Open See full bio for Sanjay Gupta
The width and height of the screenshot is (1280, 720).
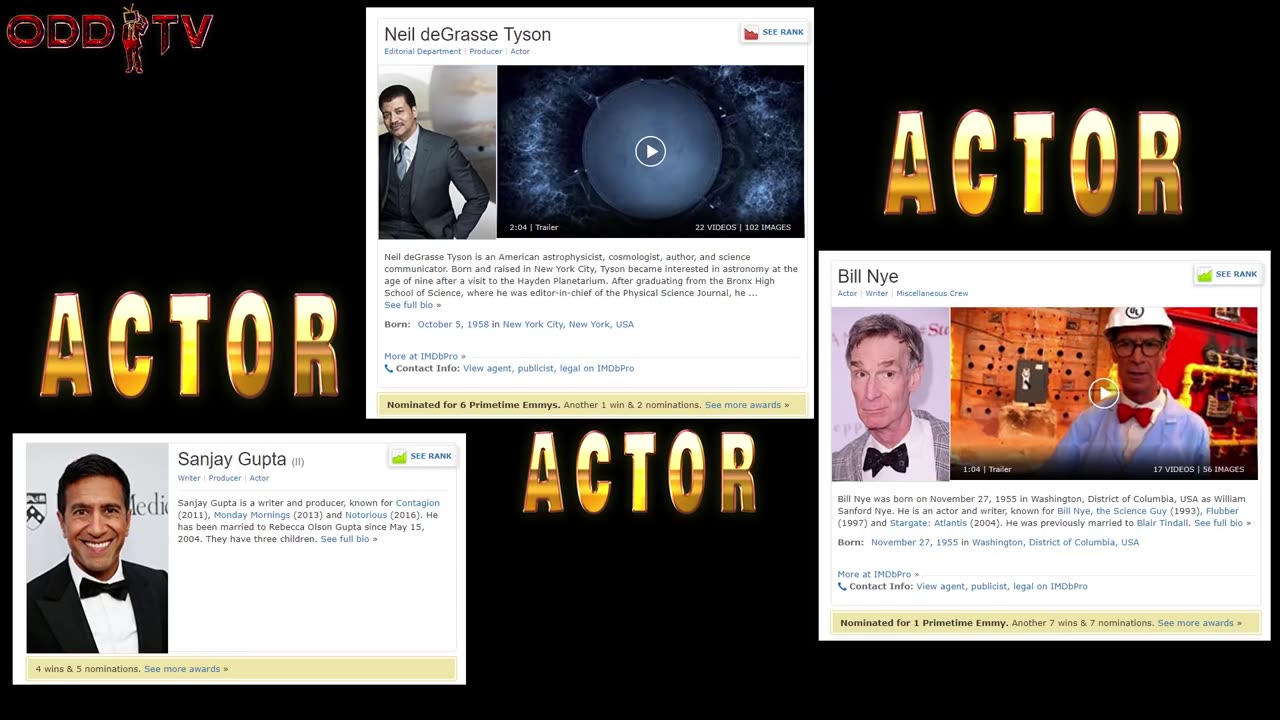point(349,539)
